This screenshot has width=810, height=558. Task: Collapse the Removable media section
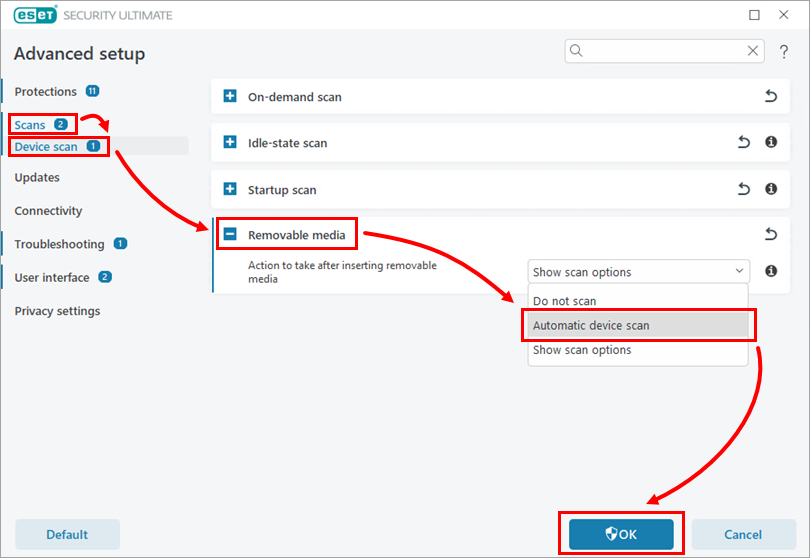[x=230, y=235]
